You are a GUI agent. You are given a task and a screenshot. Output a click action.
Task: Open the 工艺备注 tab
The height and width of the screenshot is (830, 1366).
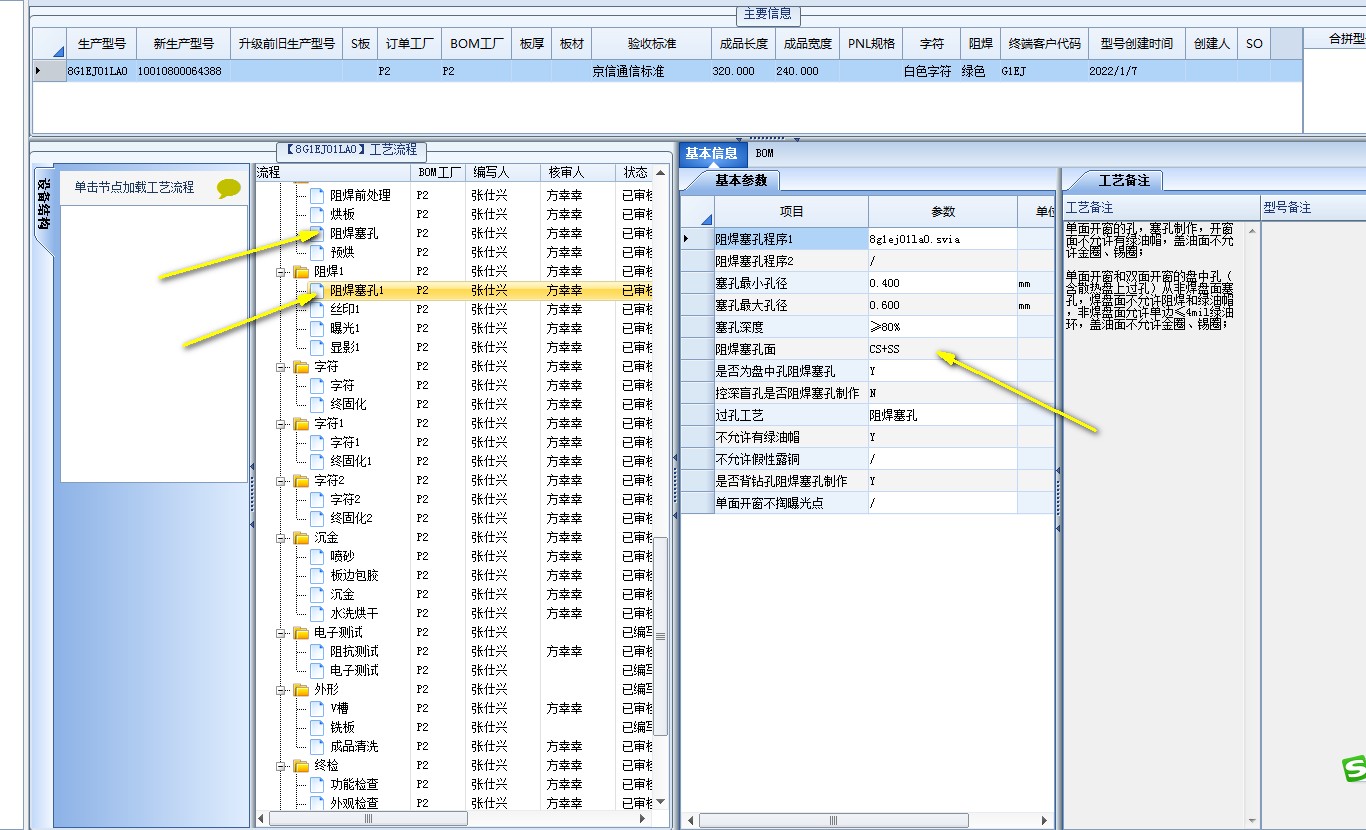pos(1124,180)
